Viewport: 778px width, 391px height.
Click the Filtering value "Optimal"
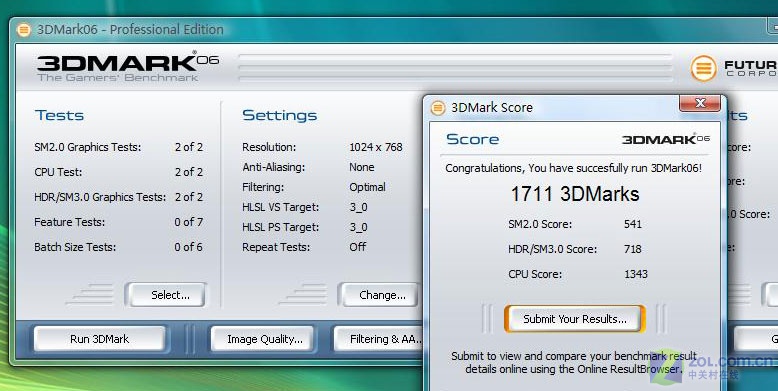click(367, 187)
